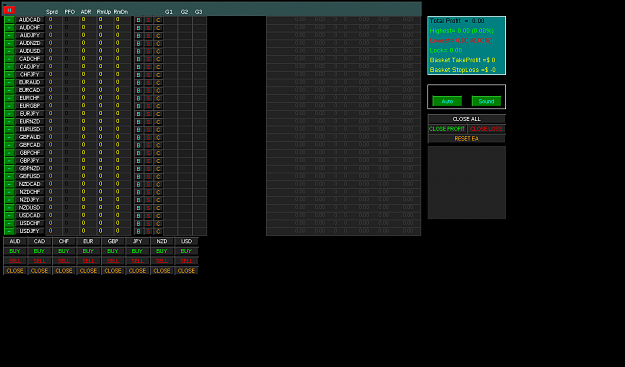
Task: Click the C close icon for EURGBP
Action: 158,106
